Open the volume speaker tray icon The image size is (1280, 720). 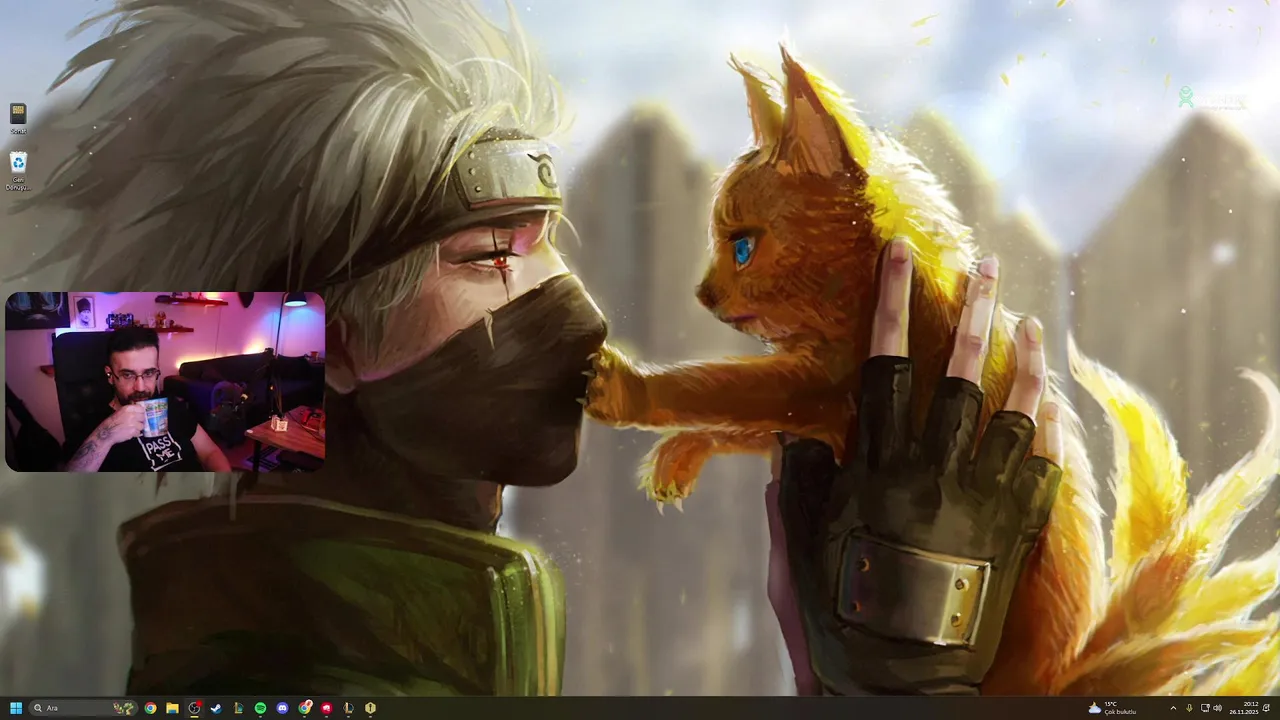click(x=1217, y=708)
